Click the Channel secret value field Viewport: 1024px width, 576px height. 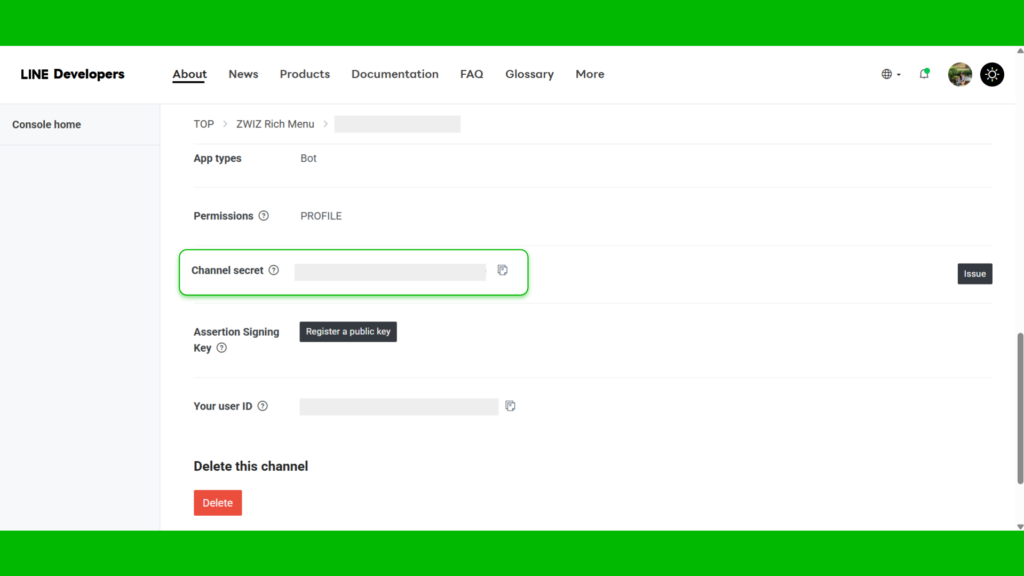[x=391, y=272]
